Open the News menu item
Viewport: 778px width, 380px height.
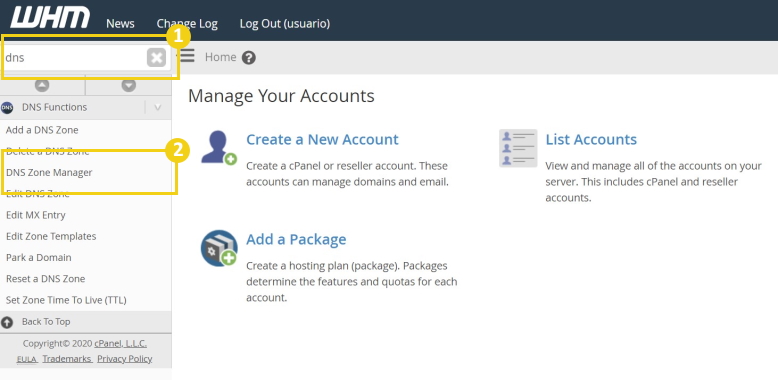click(x=120, y=23)
